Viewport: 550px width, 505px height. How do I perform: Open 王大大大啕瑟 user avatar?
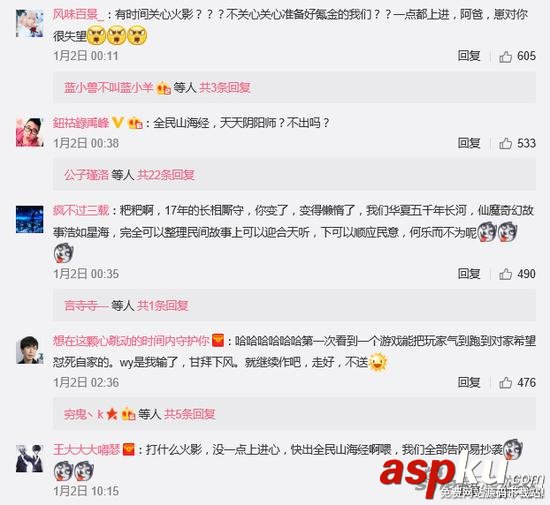30,458
